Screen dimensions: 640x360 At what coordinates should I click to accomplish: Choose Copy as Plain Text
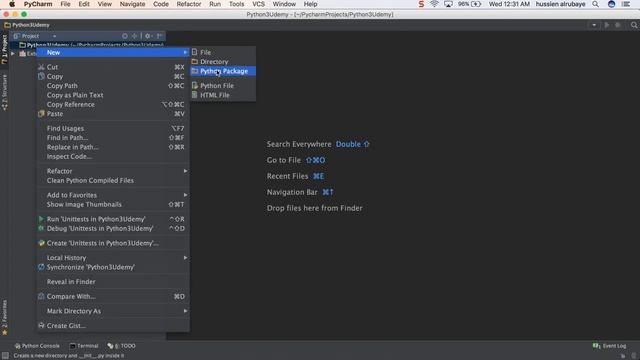coord(113,95)
